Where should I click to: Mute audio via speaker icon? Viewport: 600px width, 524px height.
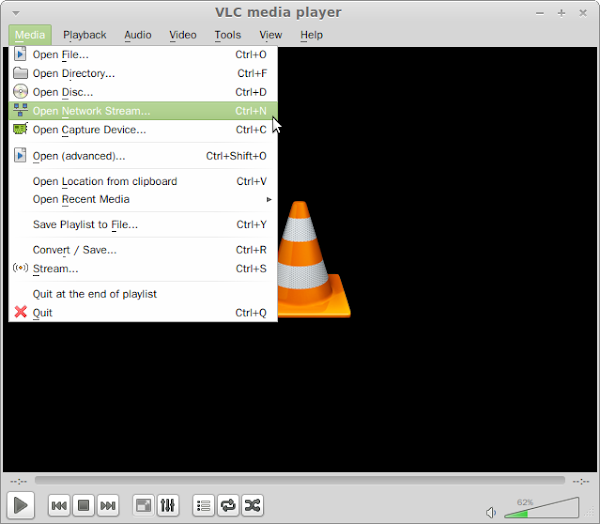click(491, 512)
